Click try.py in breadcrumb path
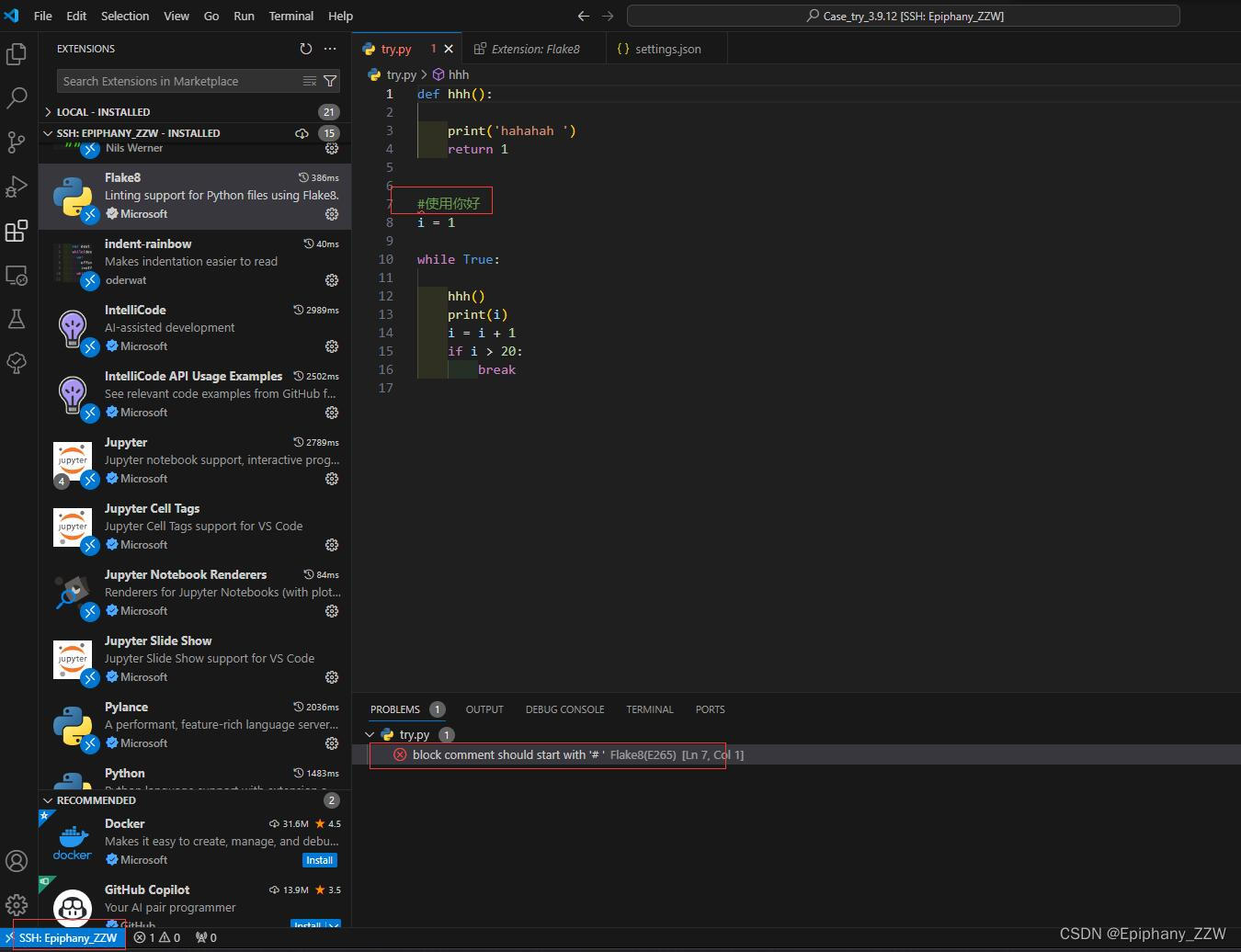This screenshot has height=952, width=1241. click(x=393, y=74)
